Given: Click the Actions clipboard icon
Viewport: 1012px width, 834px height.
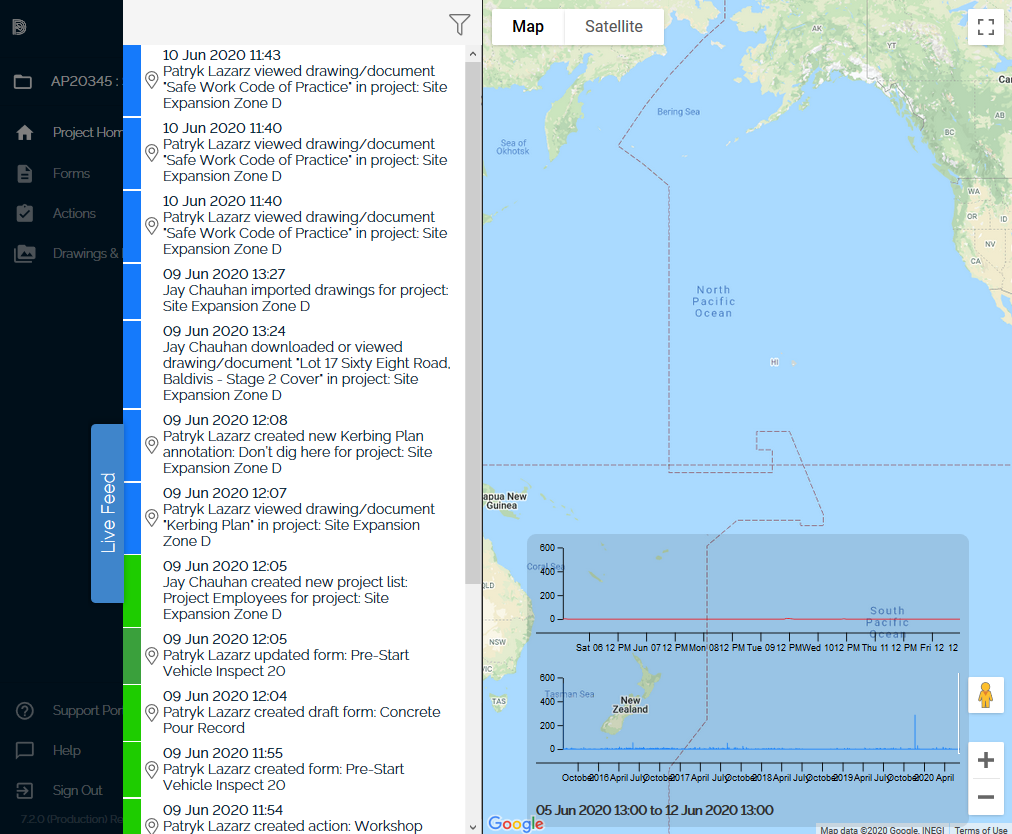Looking at the screenshot, I should tap(25, 214).
